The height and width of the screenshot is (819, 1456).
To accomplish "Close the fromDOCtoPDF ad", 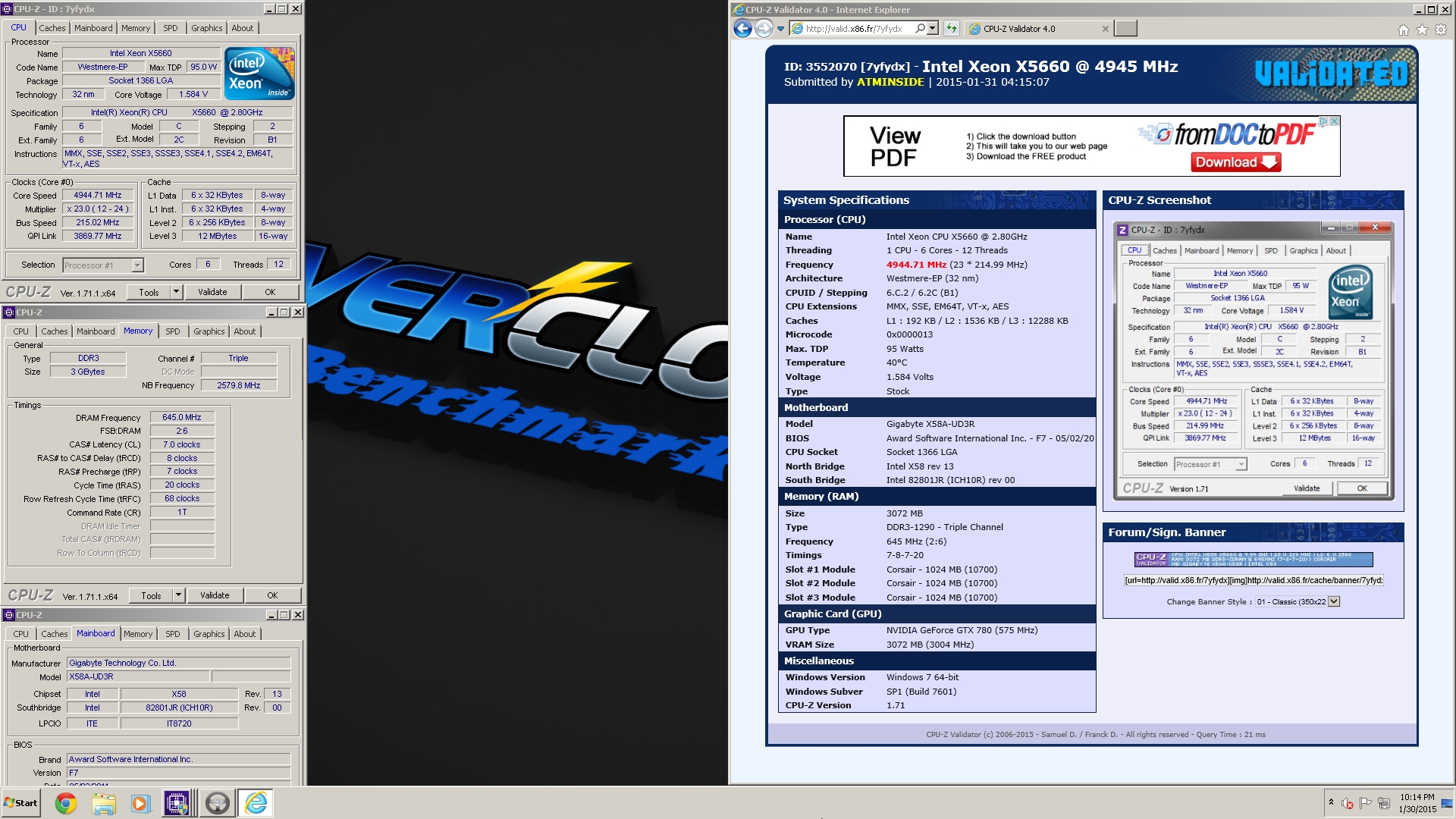I will click(x=1335, y=121).
